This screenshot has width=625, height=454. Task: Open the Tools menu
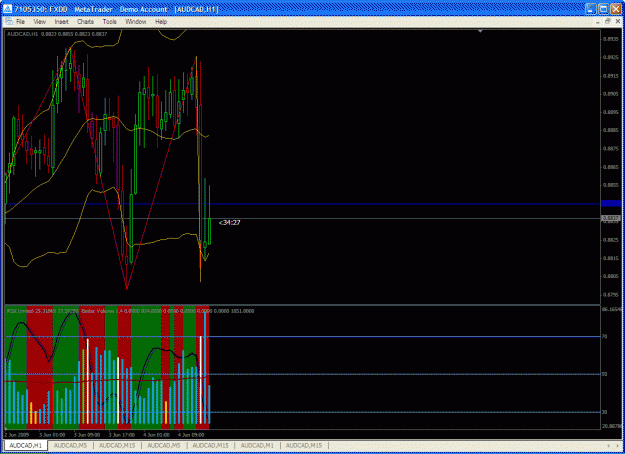click(x=110, y=22)
